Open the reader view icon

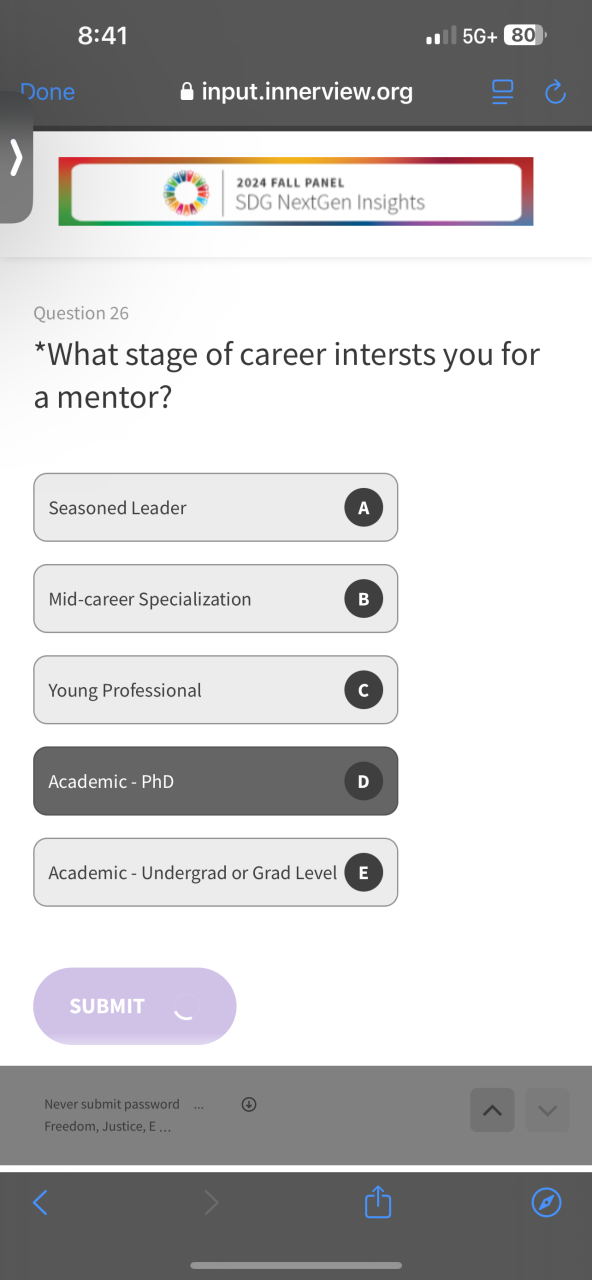(x=503, y=93)
